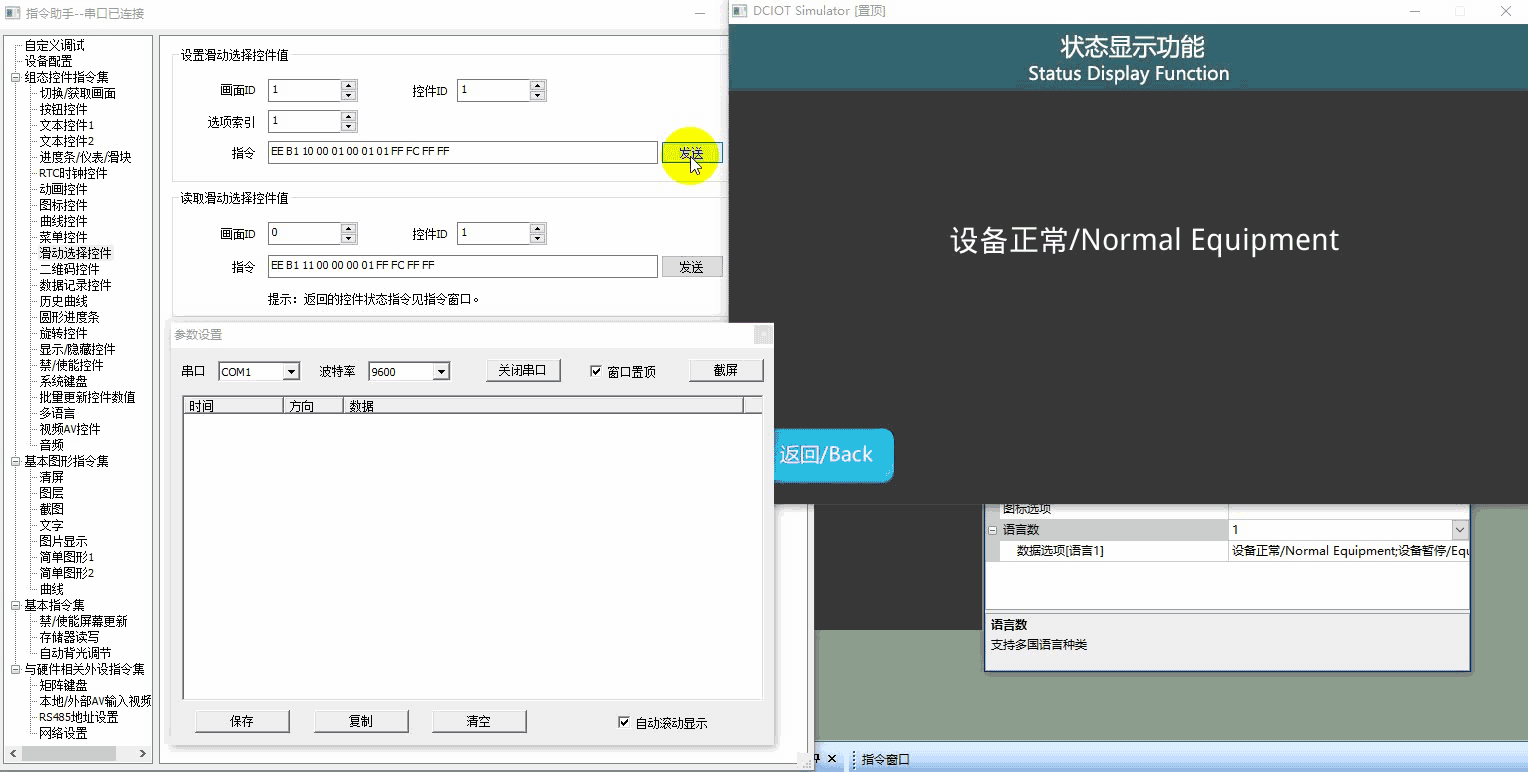The width and height of the screenshot is (1528, 772).
Task: Click 返回/Back button in simulator
Action: [832, 455]
